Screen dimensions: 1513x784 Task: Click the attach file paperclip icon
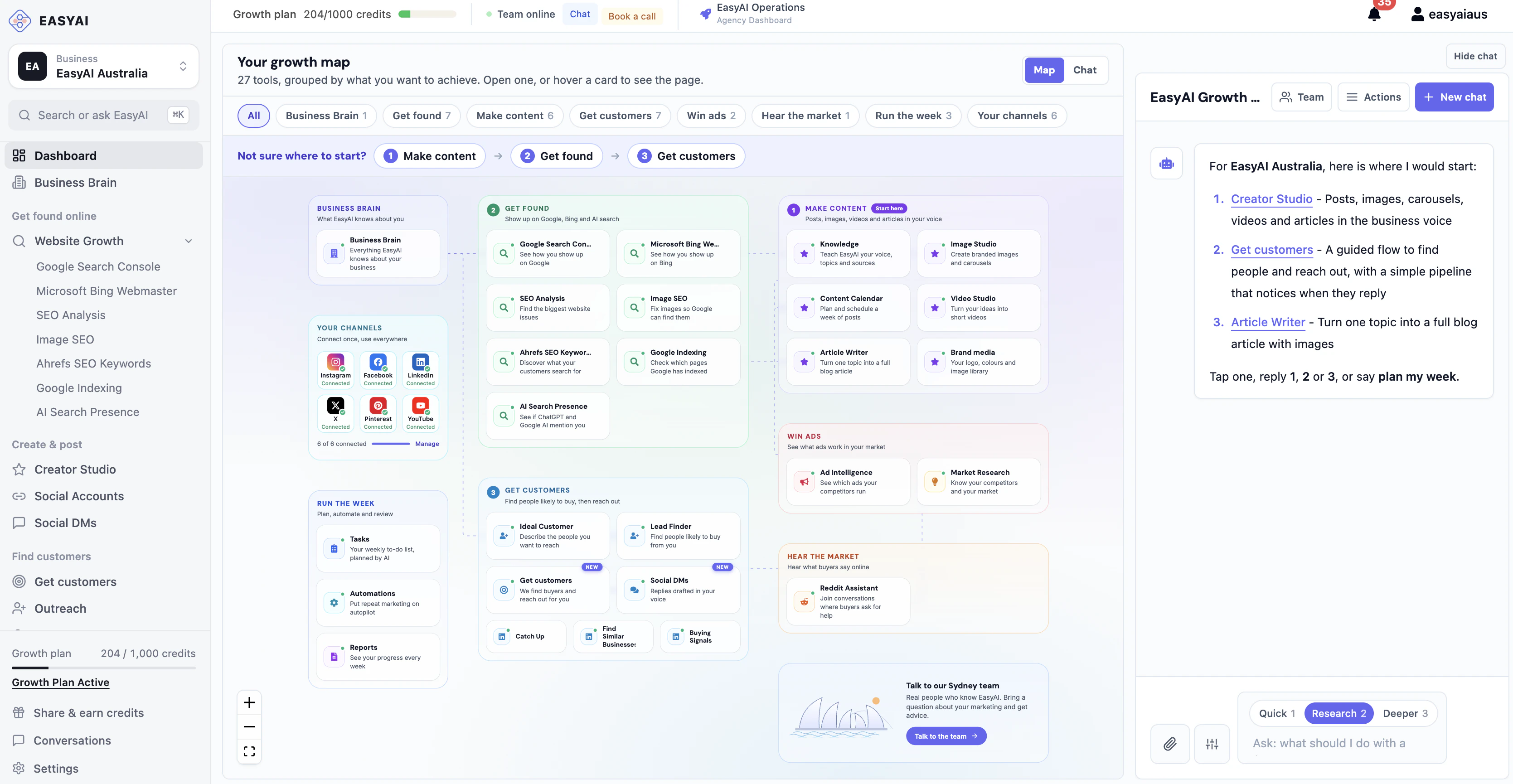1169,744
